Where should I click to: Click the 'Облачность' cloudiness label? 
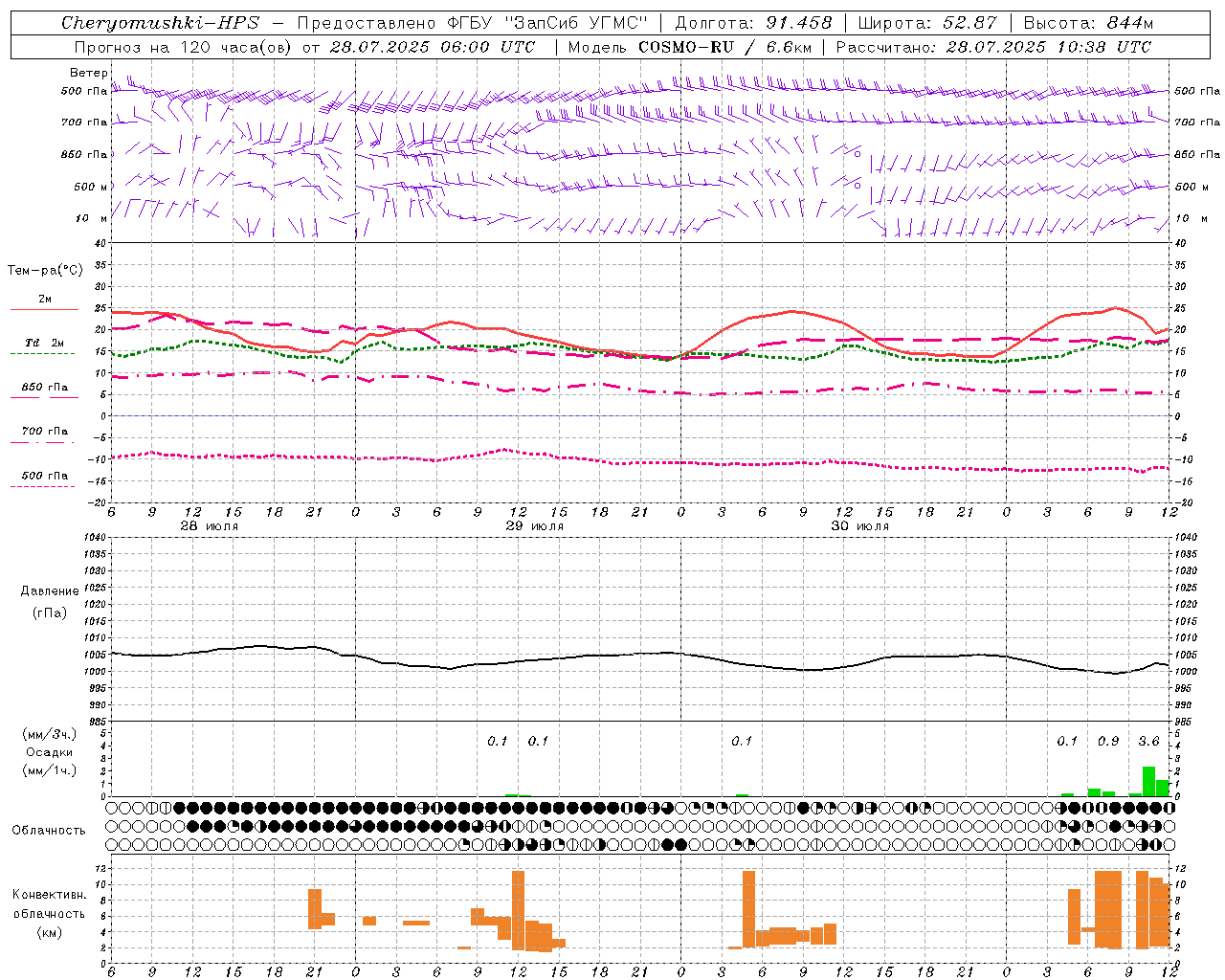[x=49, y=830]
